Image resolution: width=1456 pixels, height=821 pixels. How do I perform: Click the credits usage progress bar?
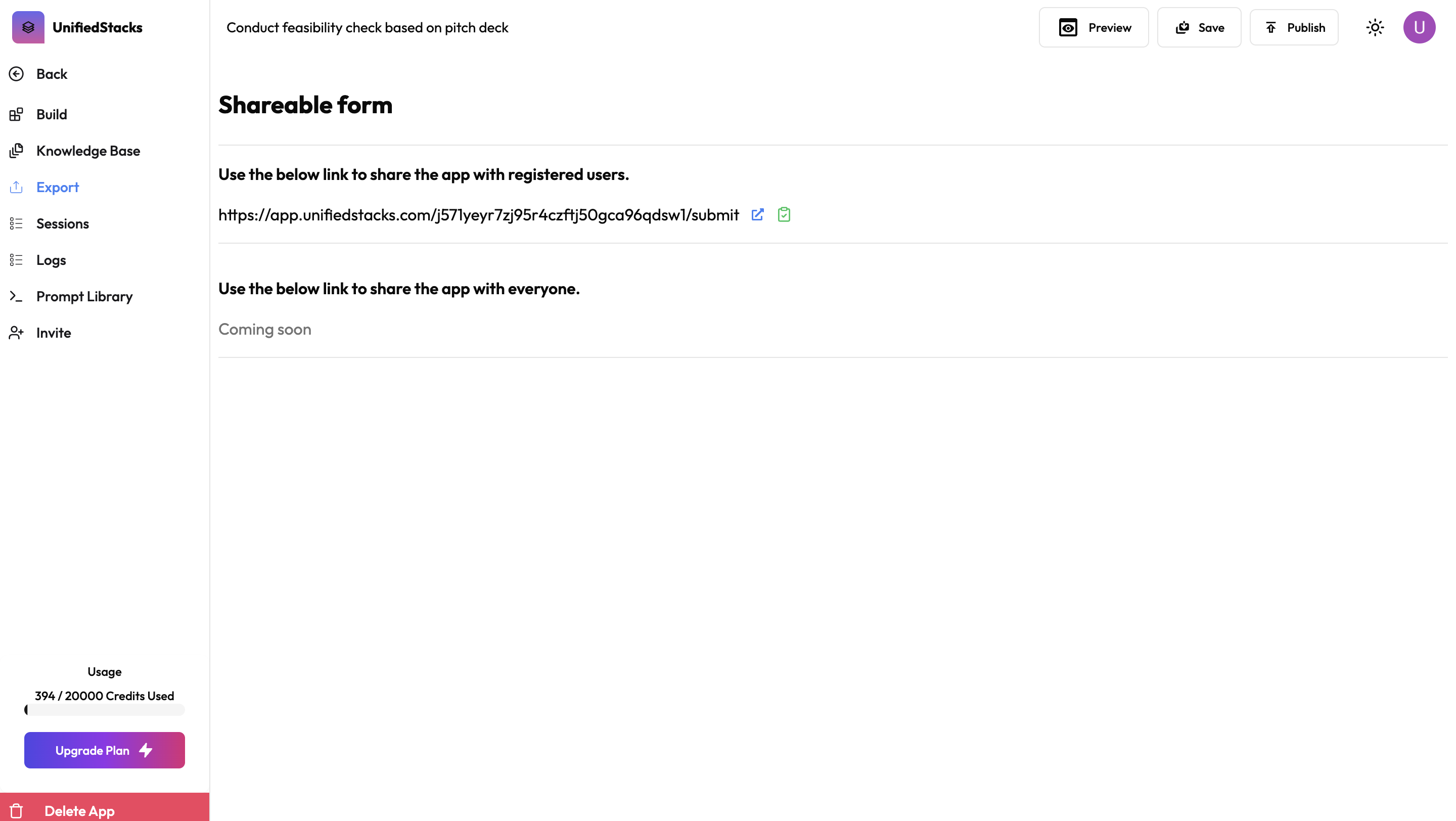(x=105, y=710)
